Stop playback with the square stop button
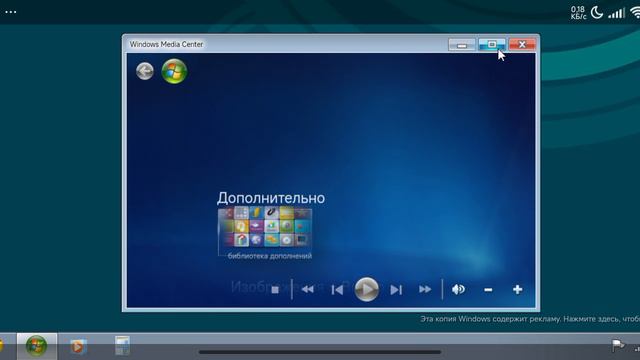Image resolution: width=640 pixels, height=360 pixels. [x=275, y=289]
